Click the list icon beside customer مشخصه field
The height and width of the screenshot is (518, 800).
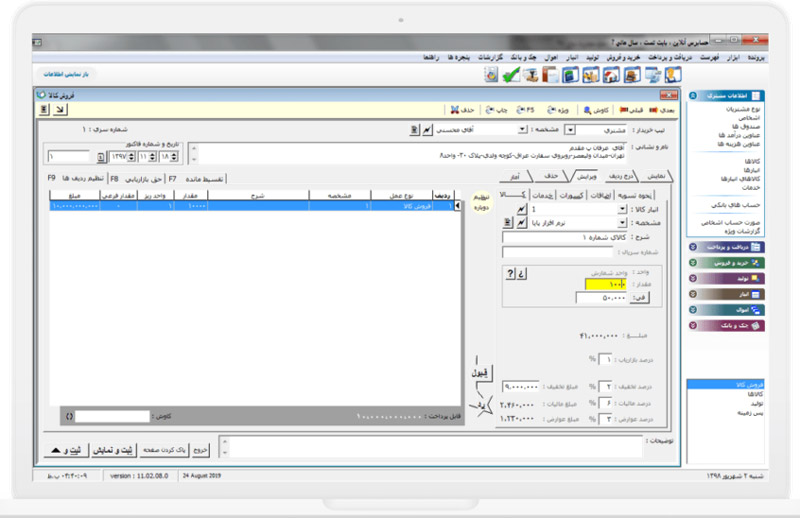(414, 130)
